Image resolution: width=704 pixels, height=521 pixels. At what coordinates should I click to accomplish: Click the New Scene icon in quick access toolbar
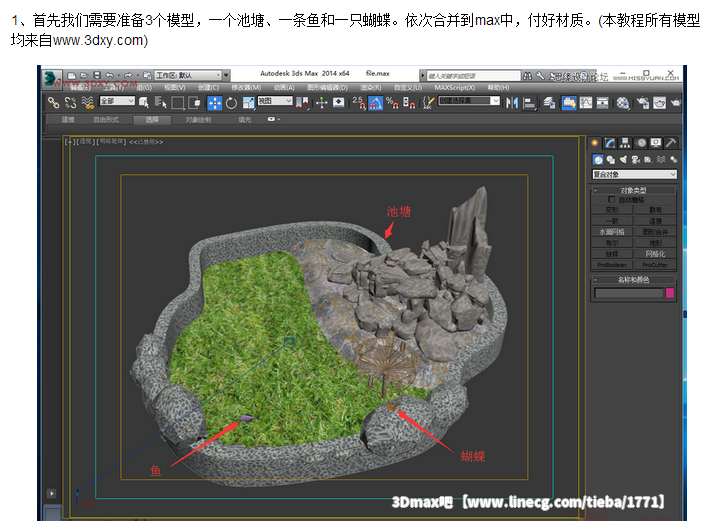(71, 75)
